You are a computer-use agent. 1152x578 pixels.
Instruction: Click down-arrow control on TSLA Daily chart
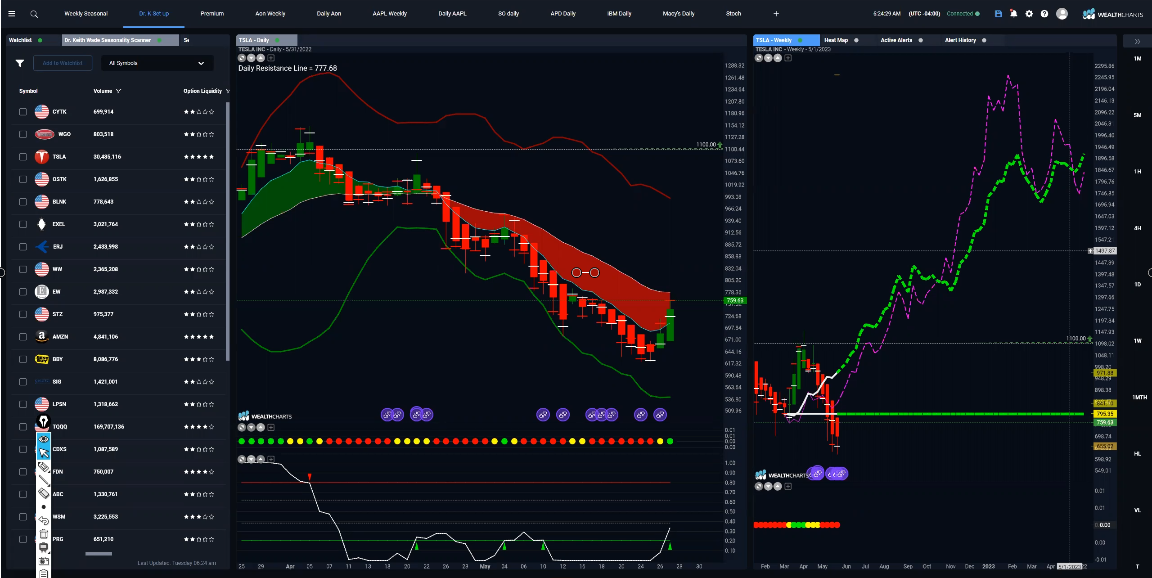(x=252, y=57)
